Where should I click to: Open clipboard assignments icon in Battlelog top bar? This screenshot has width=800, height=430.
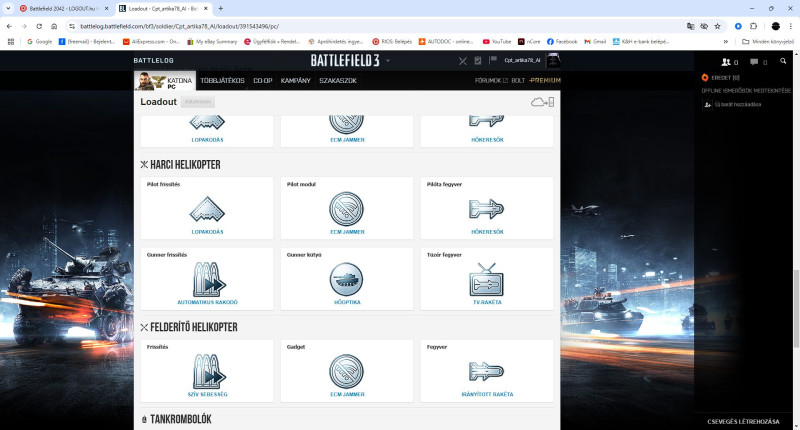coord(478,61)
